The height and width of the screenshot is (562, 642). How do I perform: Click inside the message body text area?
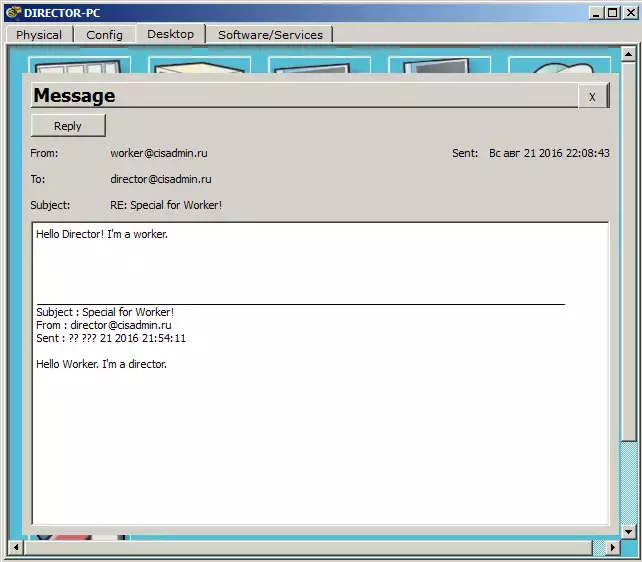click(x=320, y=373)
